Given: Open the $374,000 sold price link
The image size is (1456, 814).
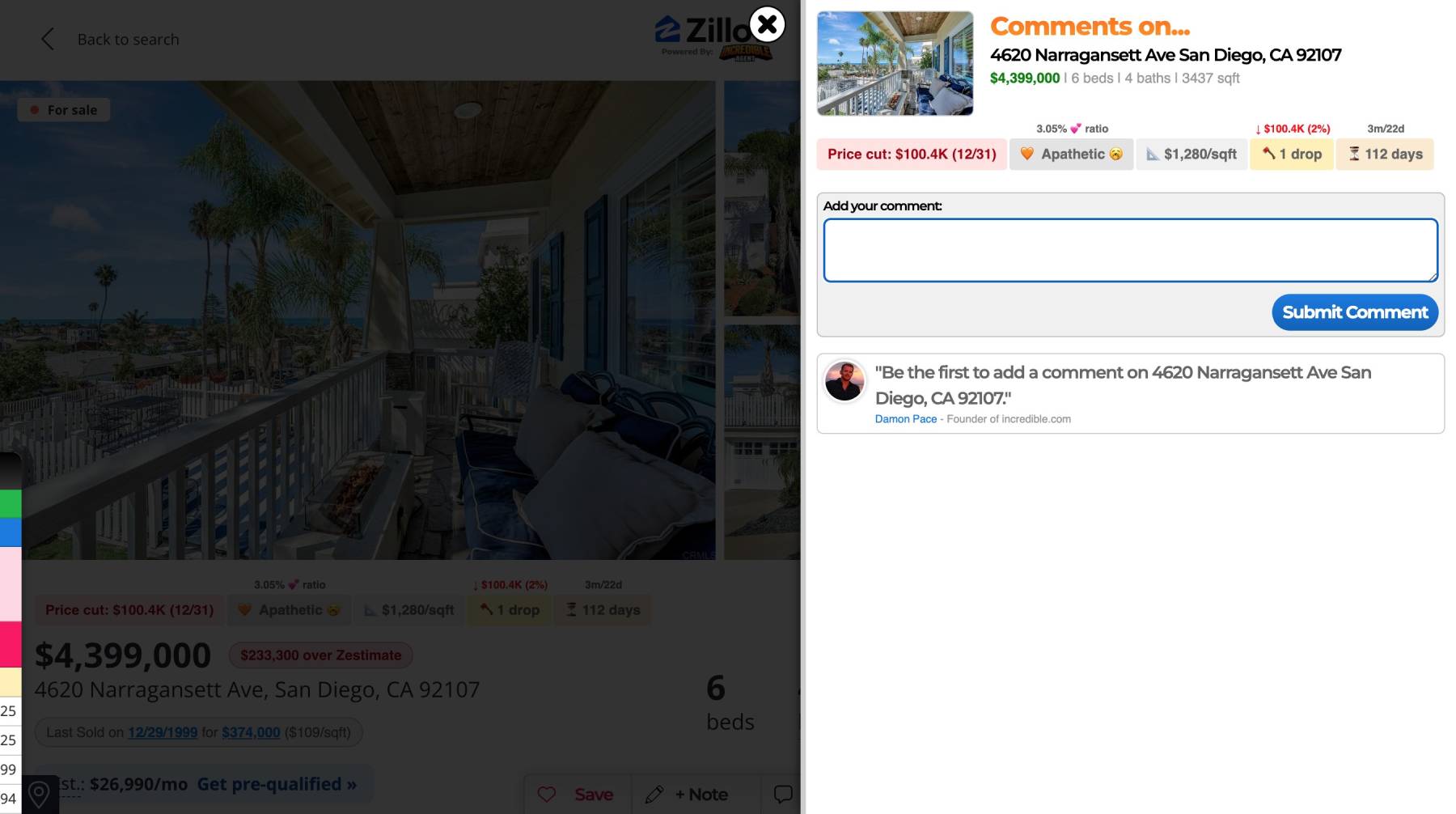Looking at the screenshot, I should 251,732.
